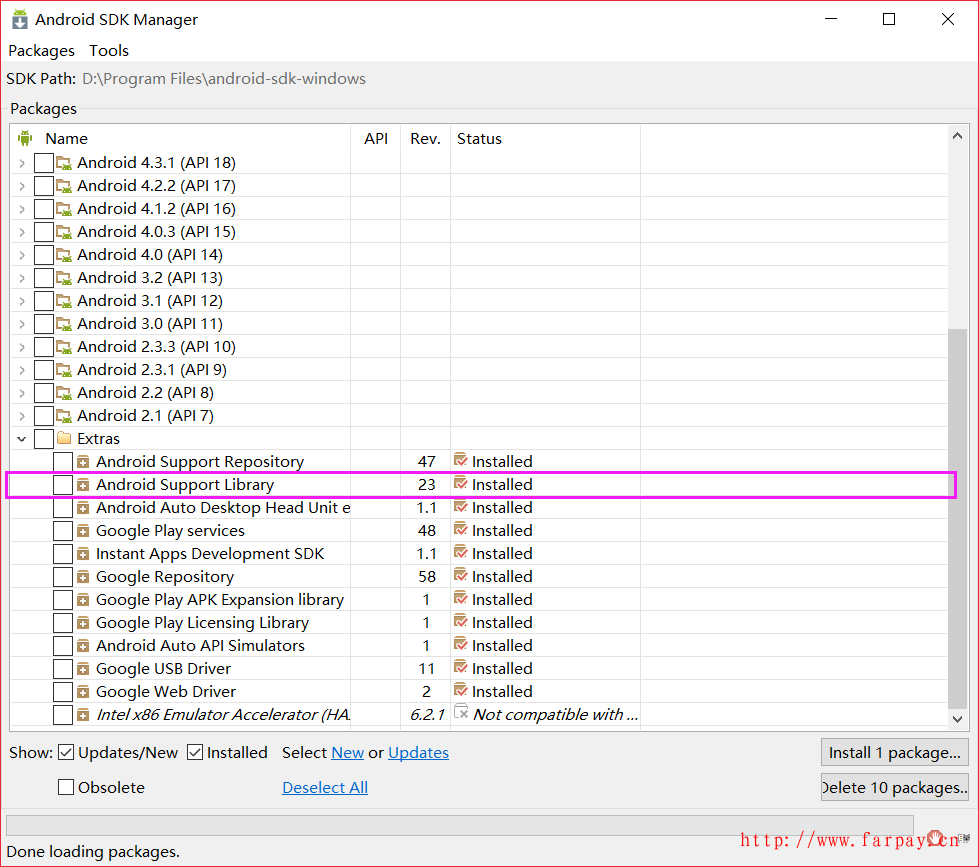
Task: Click the Status column header
Action: (x=479, y=139)
